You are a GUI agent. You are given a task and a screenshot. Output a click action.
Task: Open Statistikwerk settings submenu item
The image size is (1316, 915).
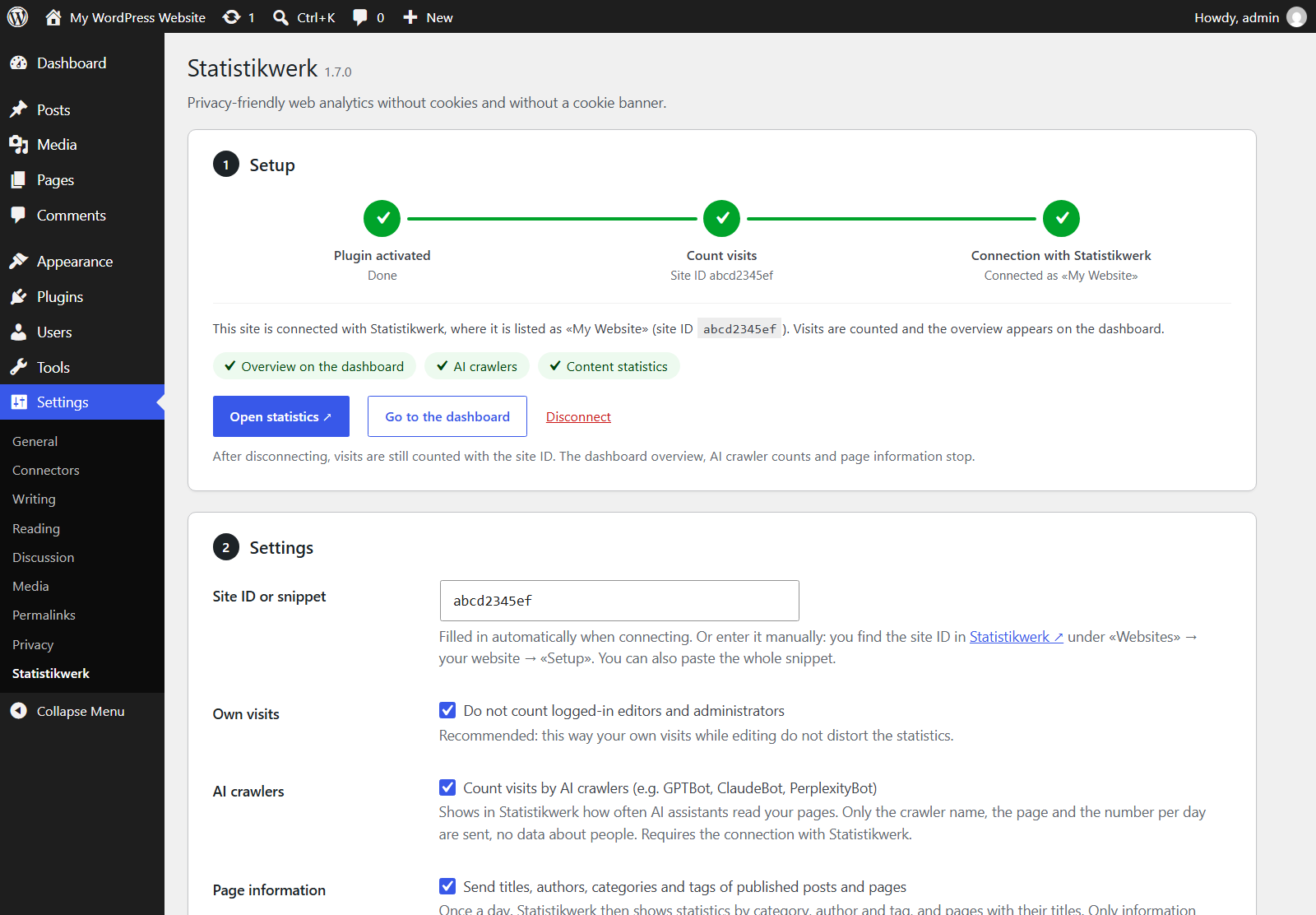(x=51, y=673)
